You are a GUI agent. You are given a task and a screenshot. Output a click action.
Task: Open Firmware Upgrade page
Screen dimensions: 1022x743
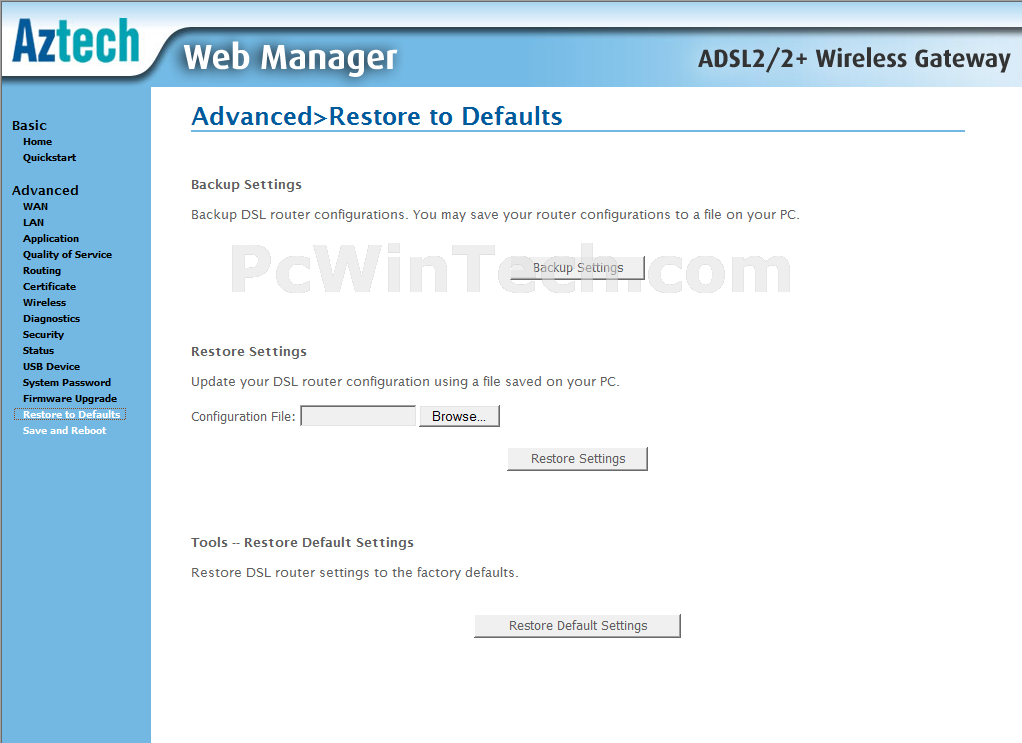click(x=70, y=399)
